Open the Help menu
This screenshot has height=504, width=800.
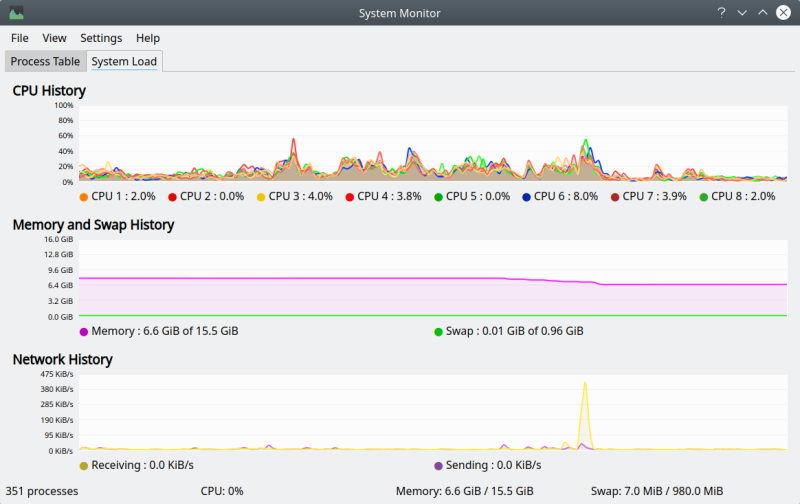(148, 38)
